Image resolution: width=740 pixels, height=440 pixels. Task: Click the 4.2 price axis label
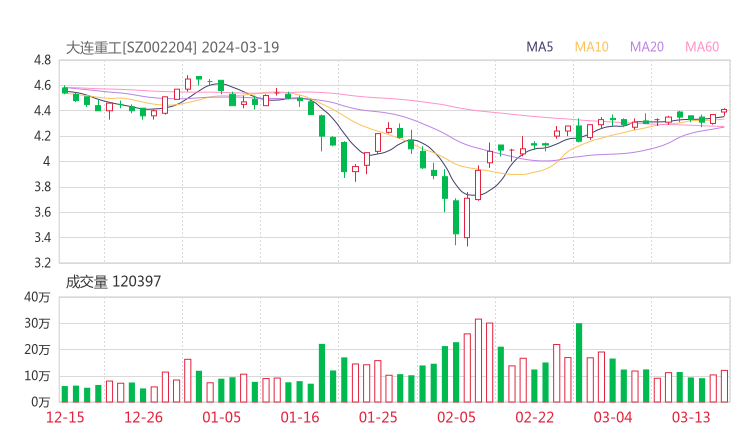point(42,136)
